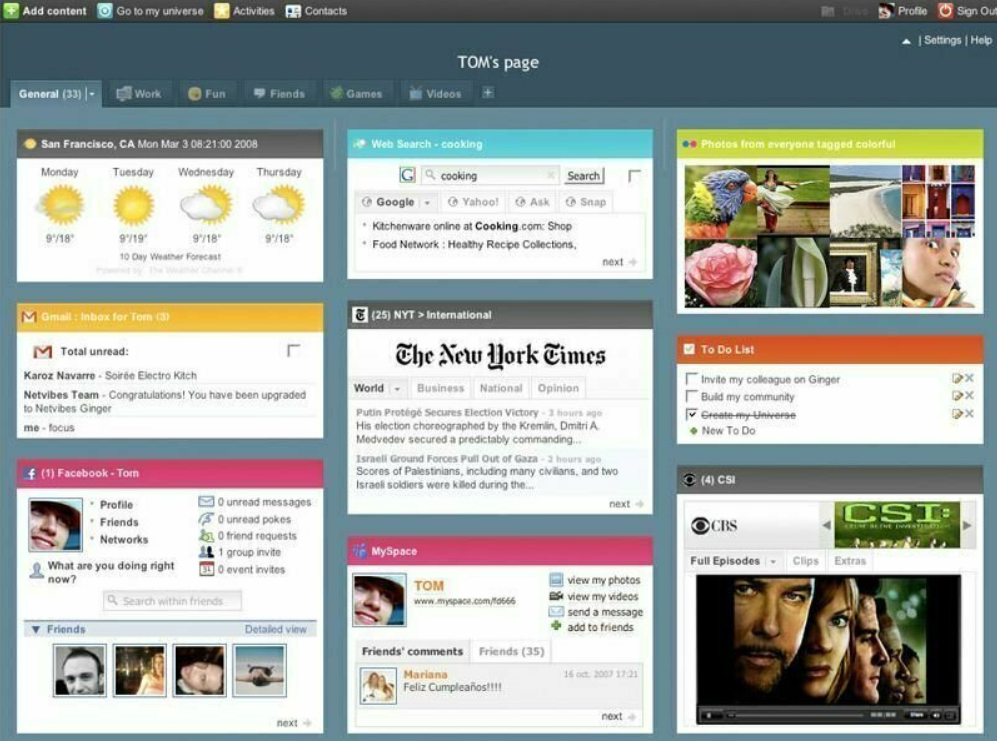The width and height of the screenshot is (997, 741).
Task: Open the Google search engine dropdown arrow
Action: pos(427,203)
